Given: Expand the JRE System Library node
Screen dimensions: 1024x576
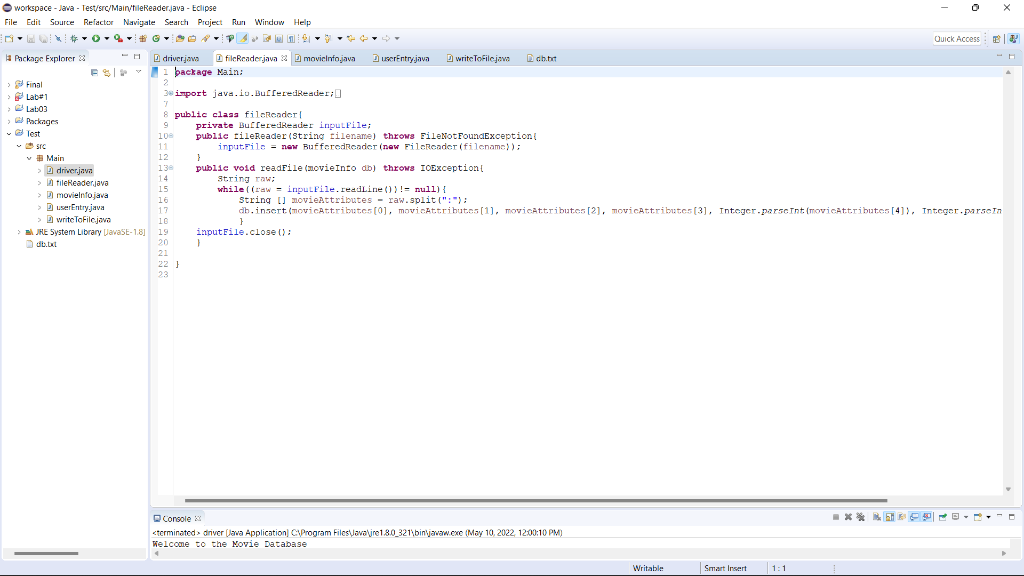Looking at the screenshot, I should pos(18,232).
